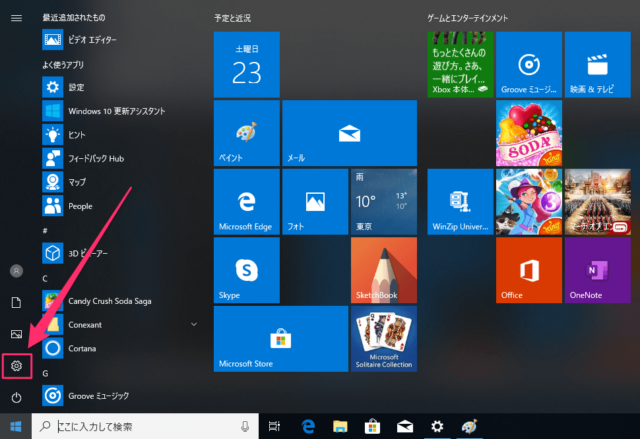640x439 pixels.
Task: Click the ゲームとエンターテインメント group header
Action: (467, 18)
